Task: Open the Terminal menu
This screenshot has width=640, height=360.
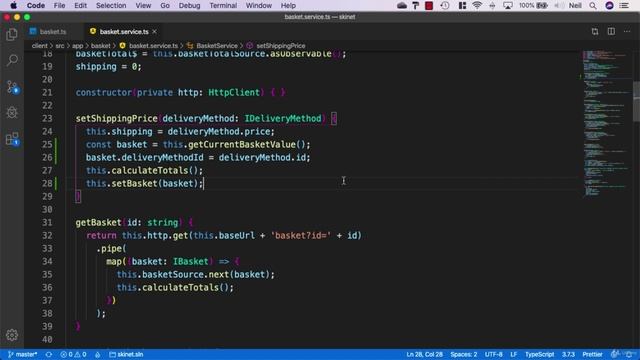Action: point(223,5)
